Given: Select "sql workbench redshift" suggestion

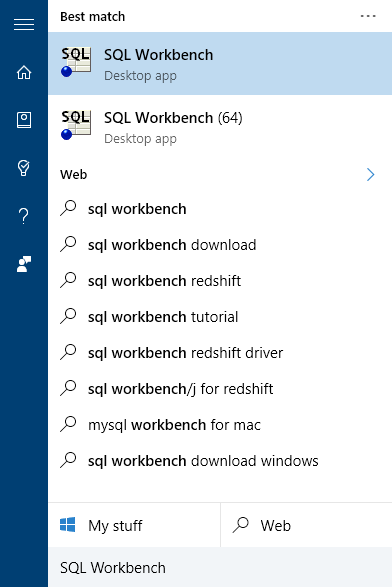Looking at the screenshot, I should [220, 281].
